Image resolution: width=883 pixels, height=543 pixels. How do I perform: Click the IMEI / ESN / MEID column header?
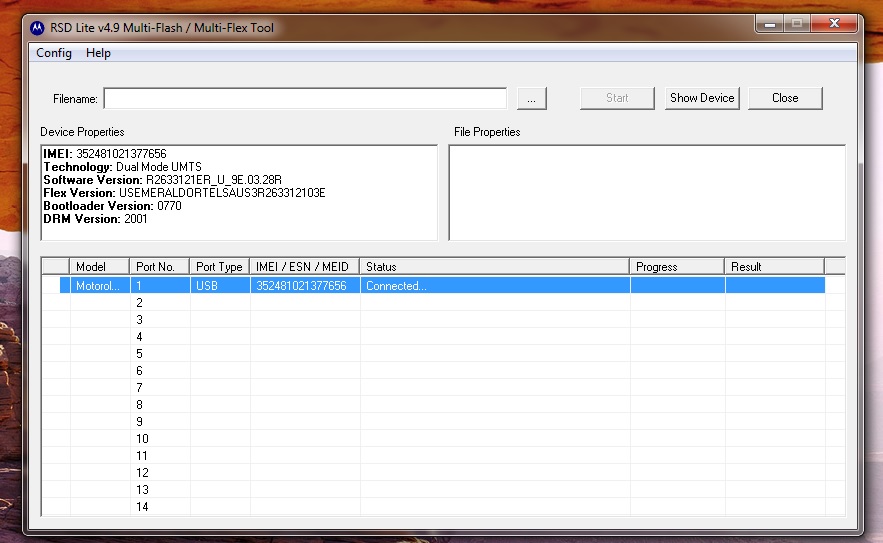click(x=305, y=266)
